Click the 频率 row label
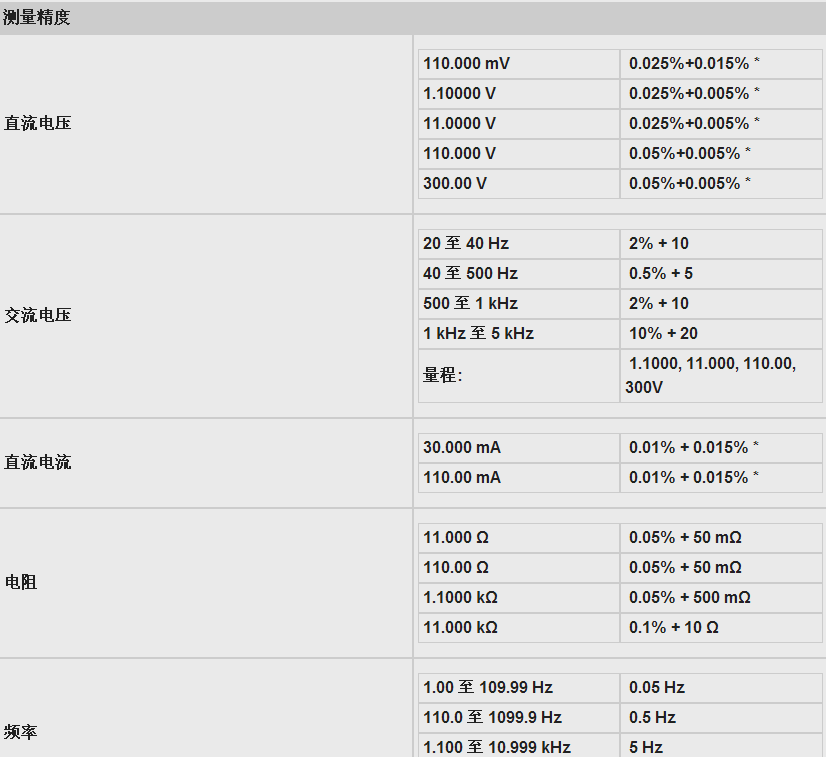This screenshot has height=757, width=826. [21, 732]
